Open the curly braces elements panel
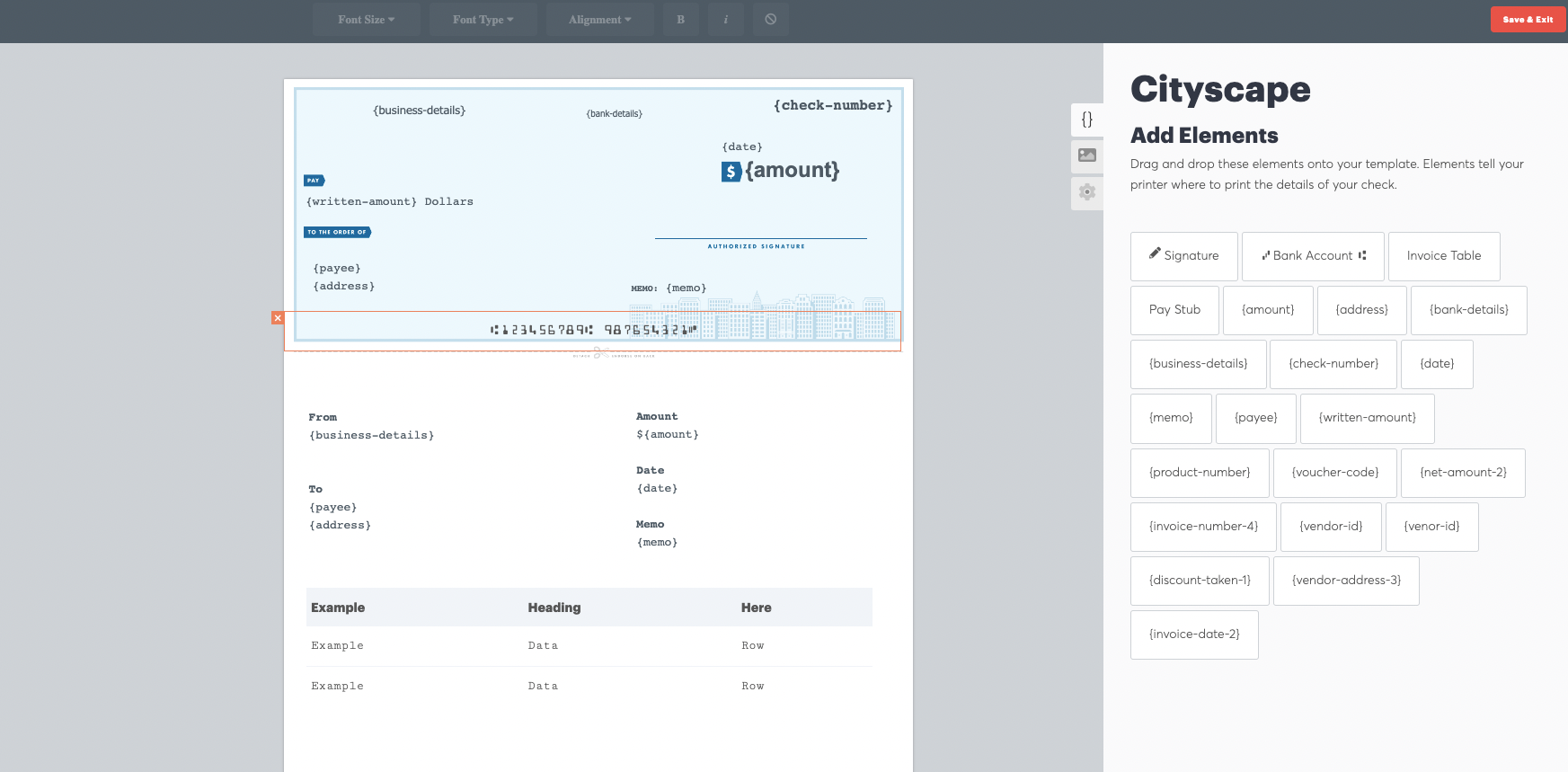This screenshot has width=1568, height=772. [1087, 120]
